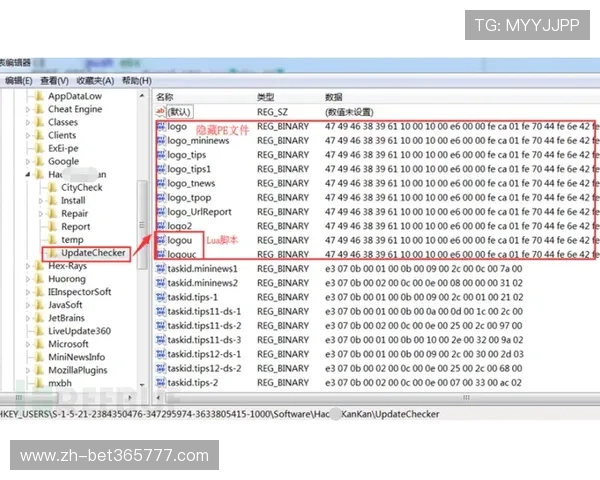The width and height of the screenshot is (600, 480).
Task: Open the 编辑(E) menu
Action: point(15,80)
